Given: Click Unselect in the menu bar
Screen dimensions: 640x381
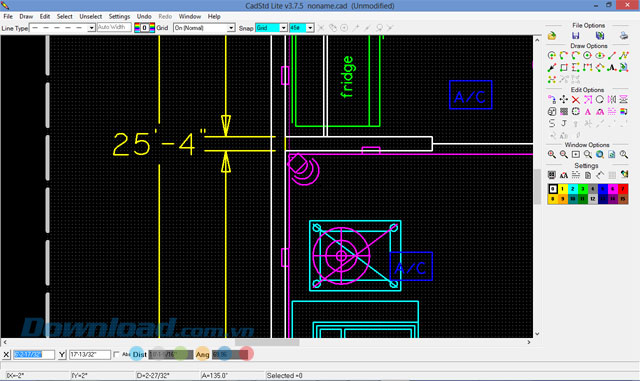Looking at the screenshot, I should point(91,16).
